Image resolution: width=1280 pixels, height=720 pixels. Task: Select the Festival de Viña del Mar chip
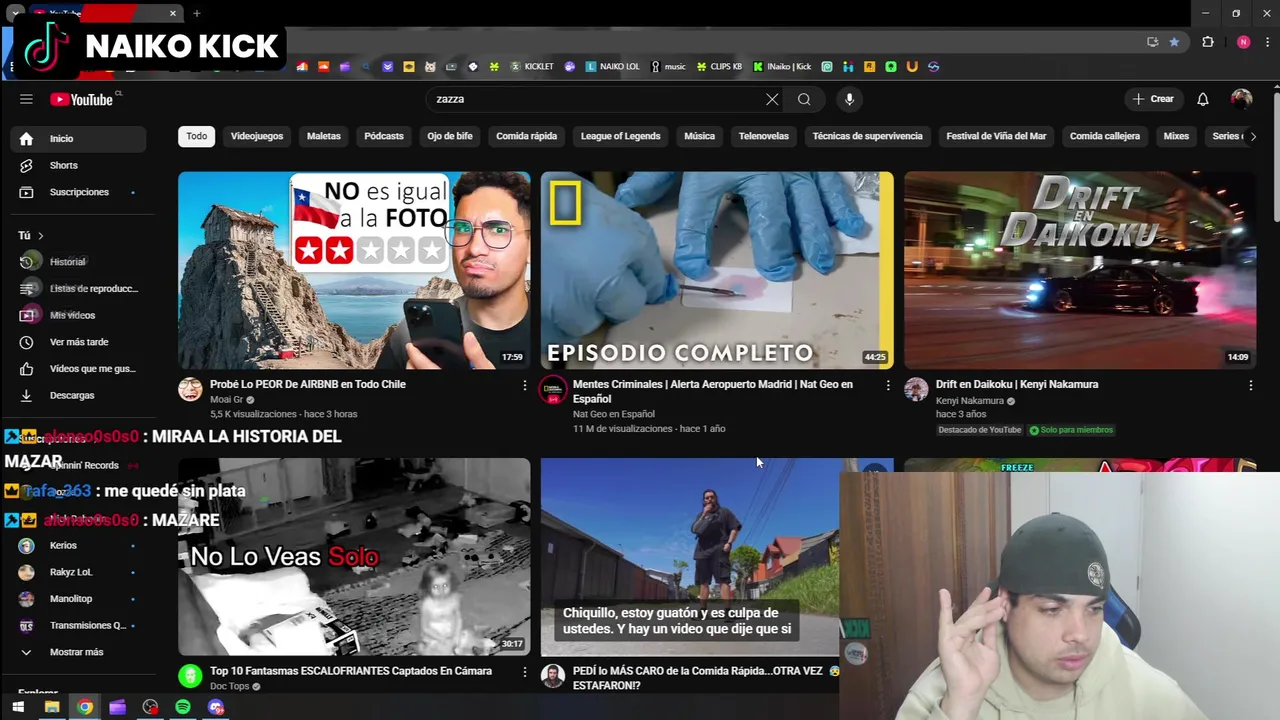pos(996,136)
